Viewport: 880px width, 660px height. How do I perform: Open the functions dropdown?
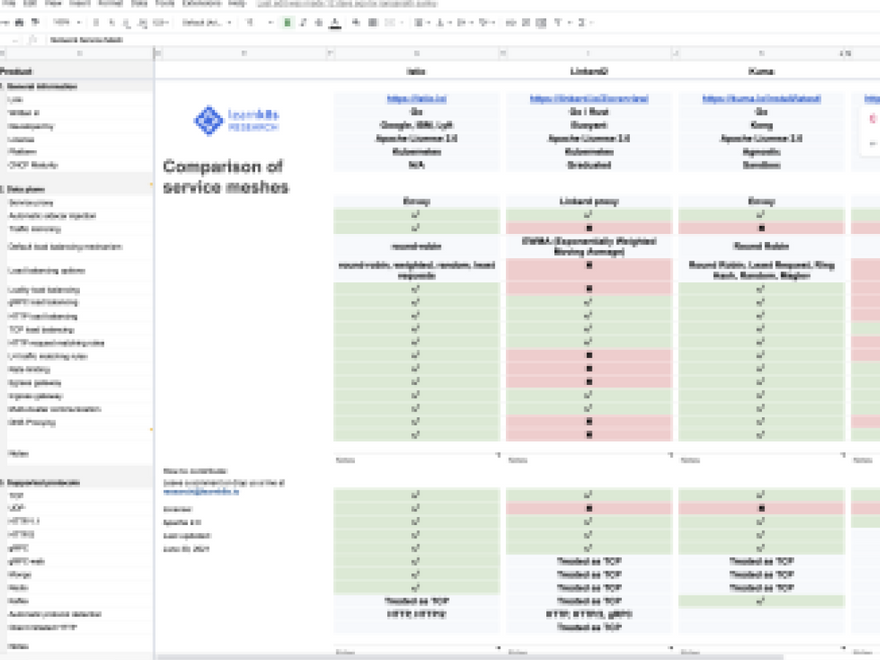[584, 22]
